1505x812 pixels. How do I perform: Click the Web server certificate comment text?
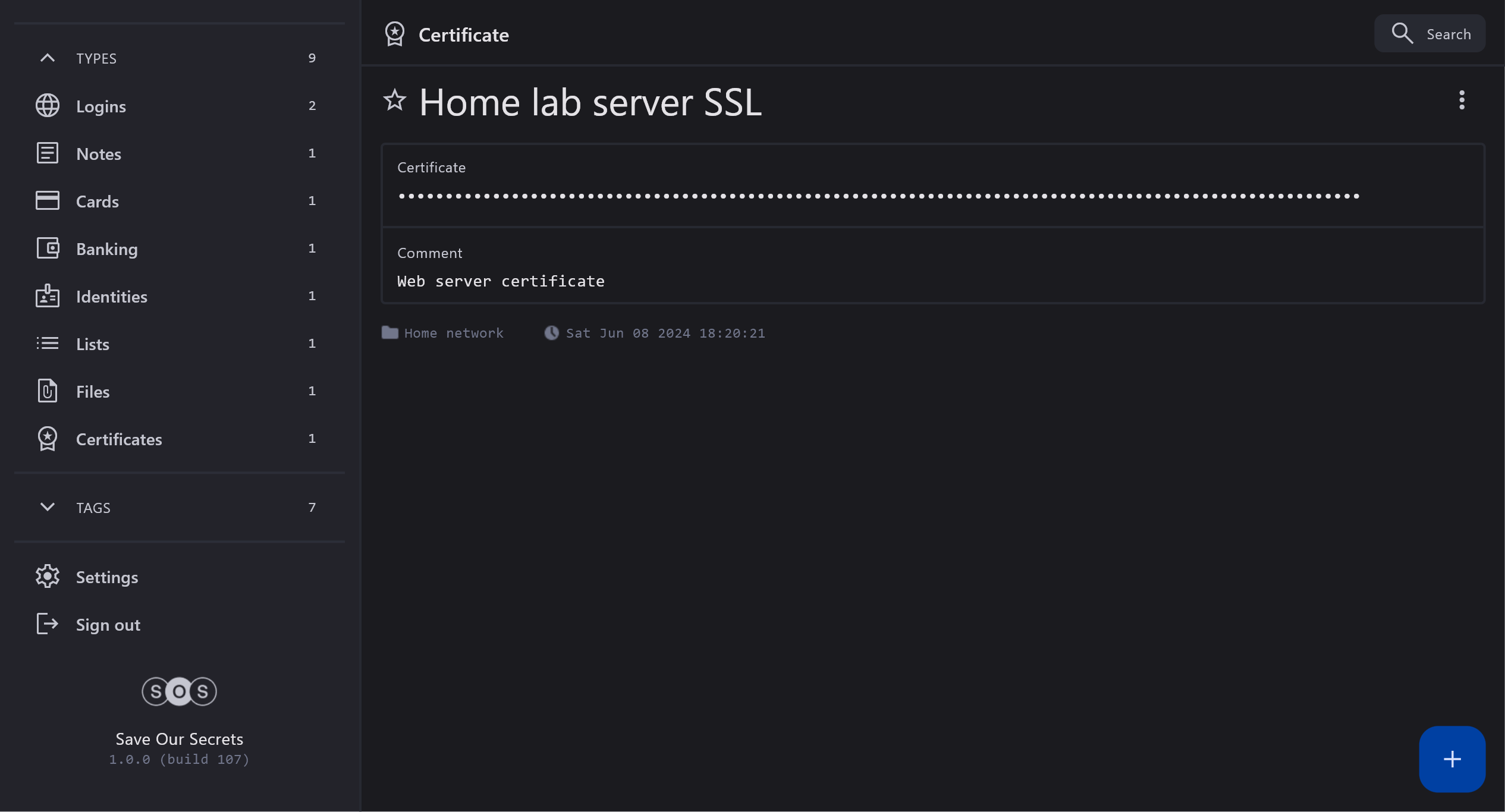tap(501, 282)
